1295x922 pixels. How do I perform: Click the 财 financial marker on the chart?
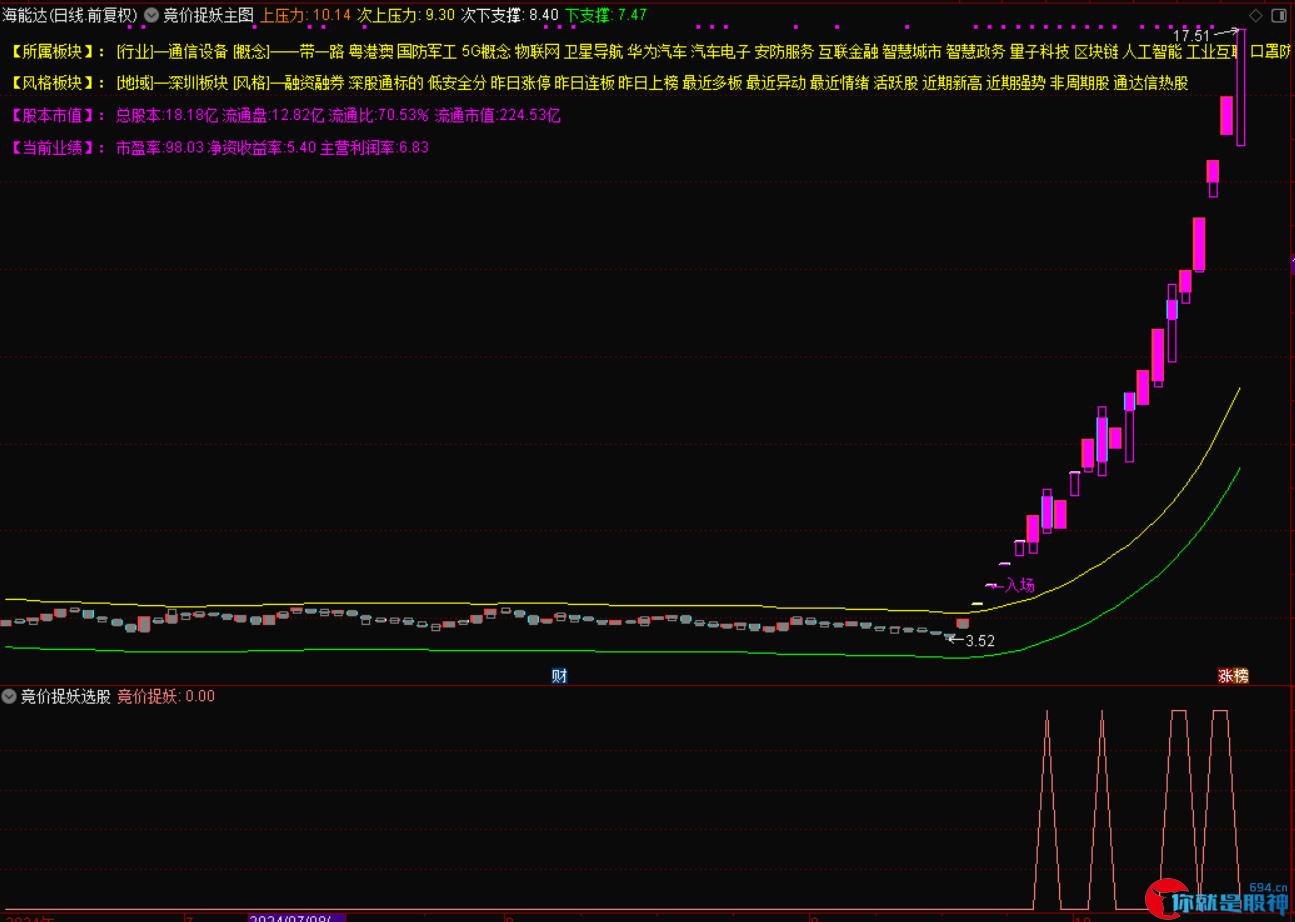(x=559, y=676)
